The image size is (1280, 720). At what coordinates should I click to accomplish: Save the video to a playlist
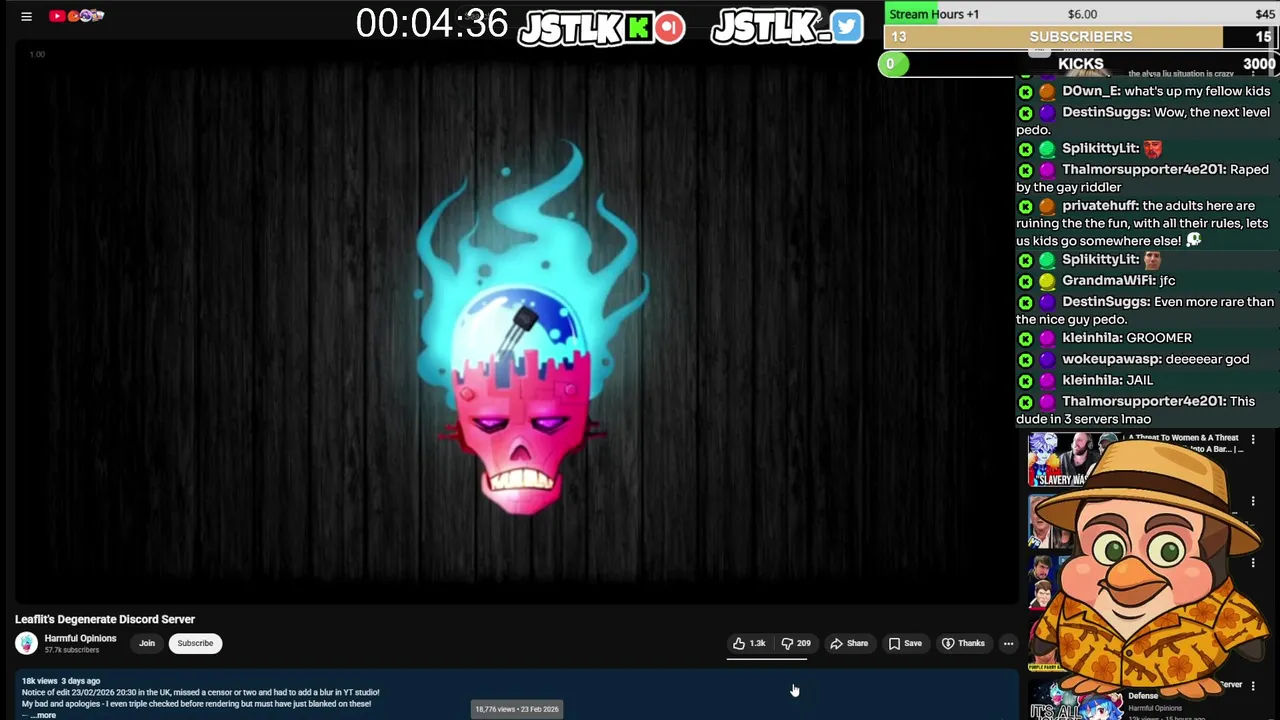point(906,643)
